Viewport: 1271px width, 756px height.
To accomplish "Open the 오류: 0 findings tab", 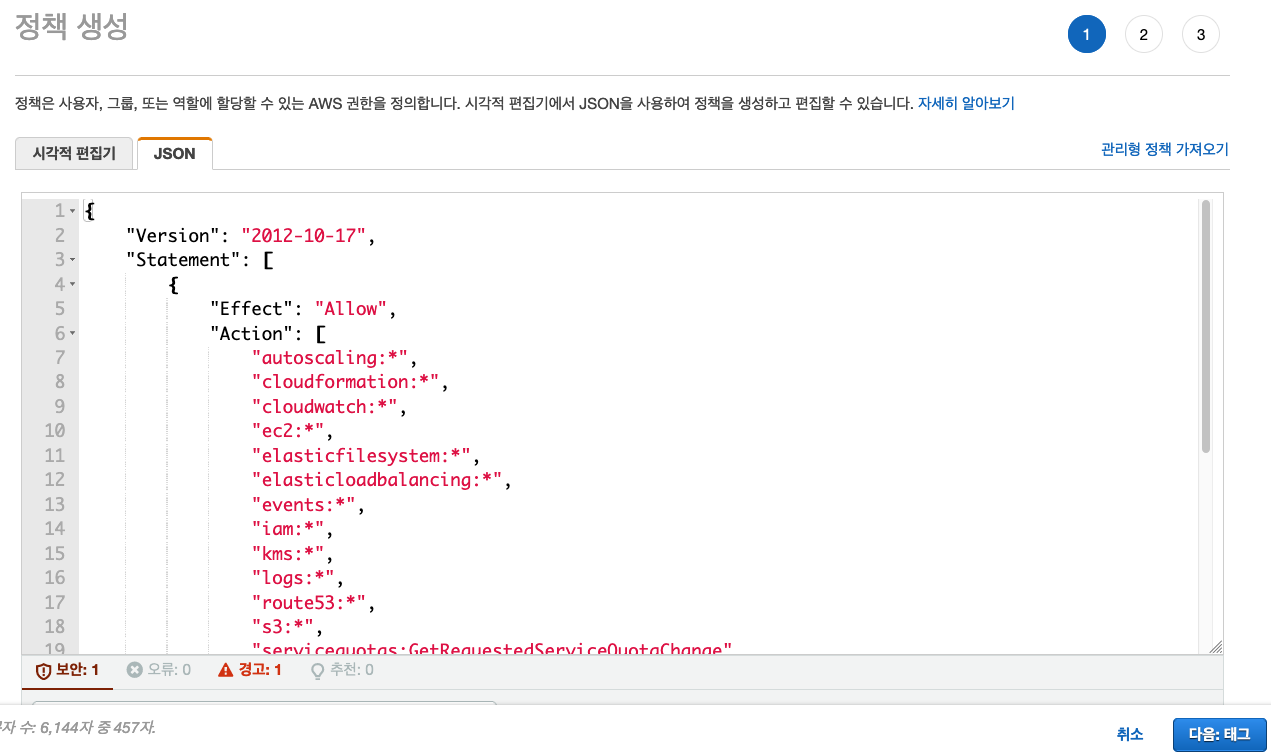I will tap(159, 670).
